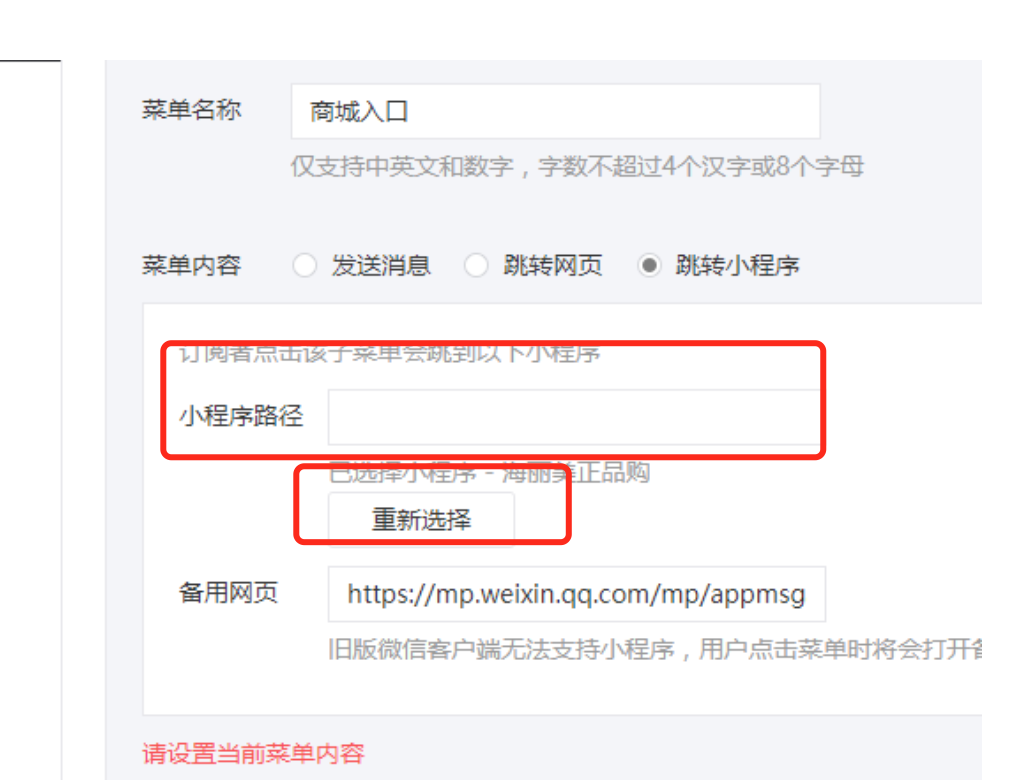The height and width of the screenshot is (780, 1028).
Task: Click the red 请设置当前菜单内容 error message
Action: point(253,754)
